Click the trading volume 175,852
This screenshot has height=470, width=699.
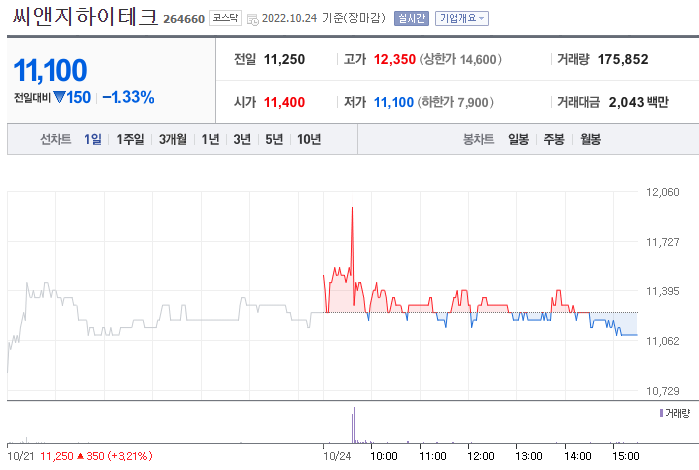623,59
